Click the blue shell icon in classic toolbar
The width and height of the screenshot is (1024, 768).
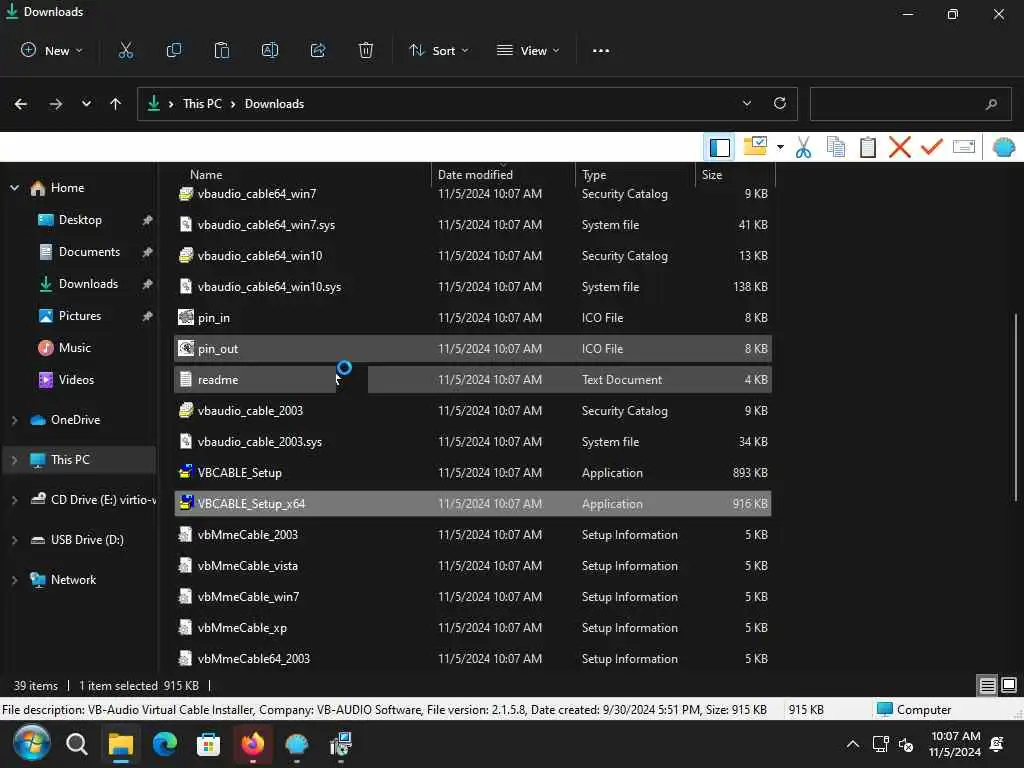tap(1003, 148)
